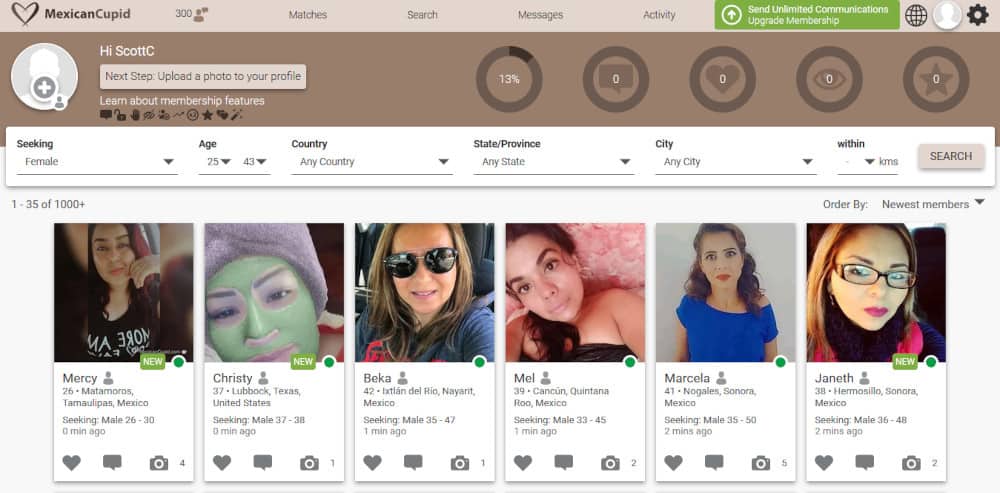Screen dimensions: 1000x493
Task: Click the SEARCH button
Action: 951,156
